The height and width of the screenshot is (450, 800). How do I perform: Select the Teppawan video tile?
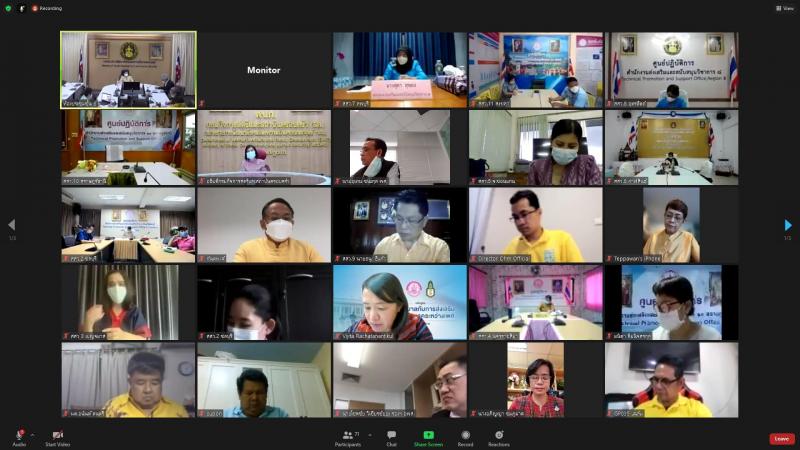click(x=671, y=225)
